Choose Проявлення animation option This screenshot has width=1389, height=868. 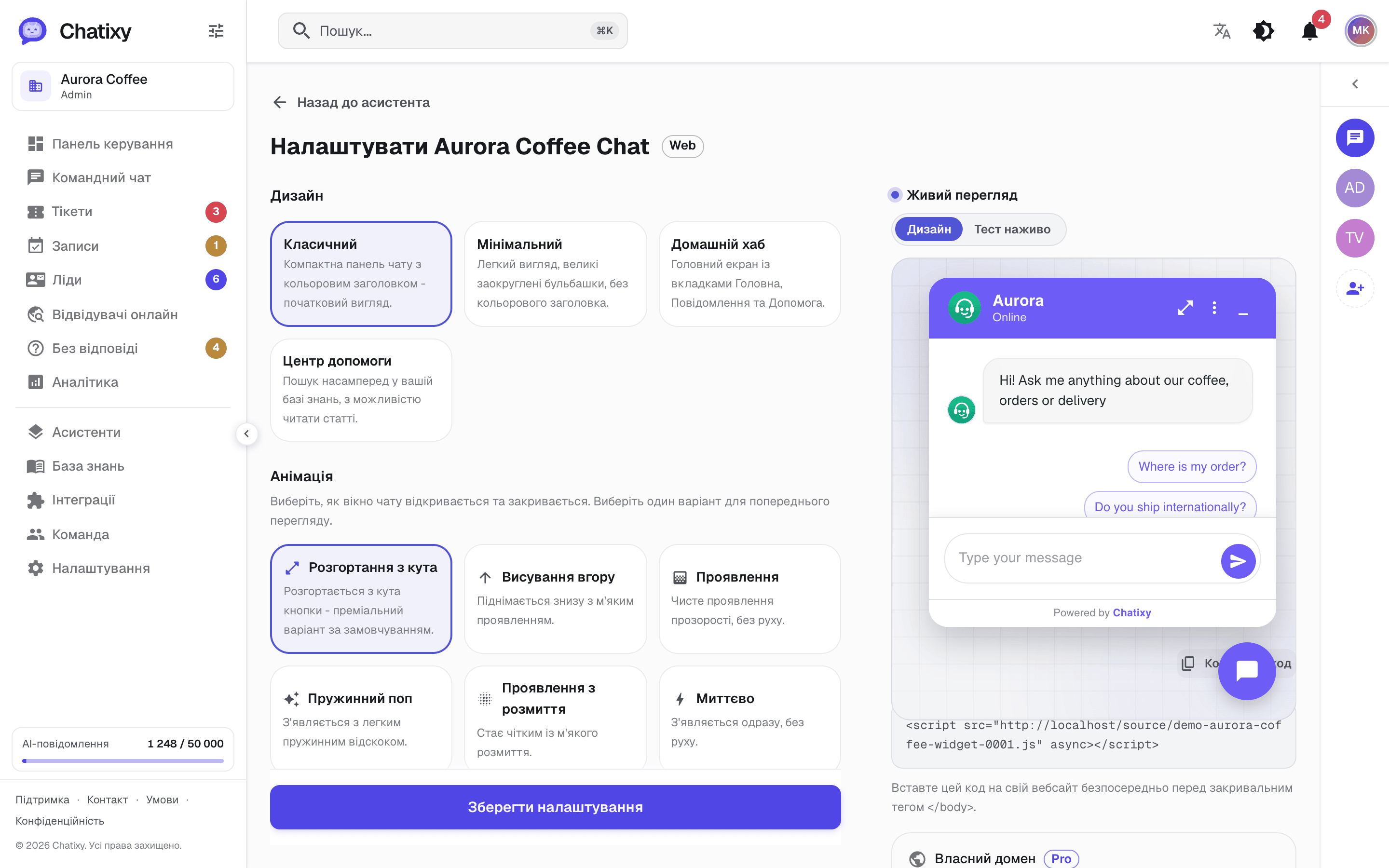(x=749, y=599)
